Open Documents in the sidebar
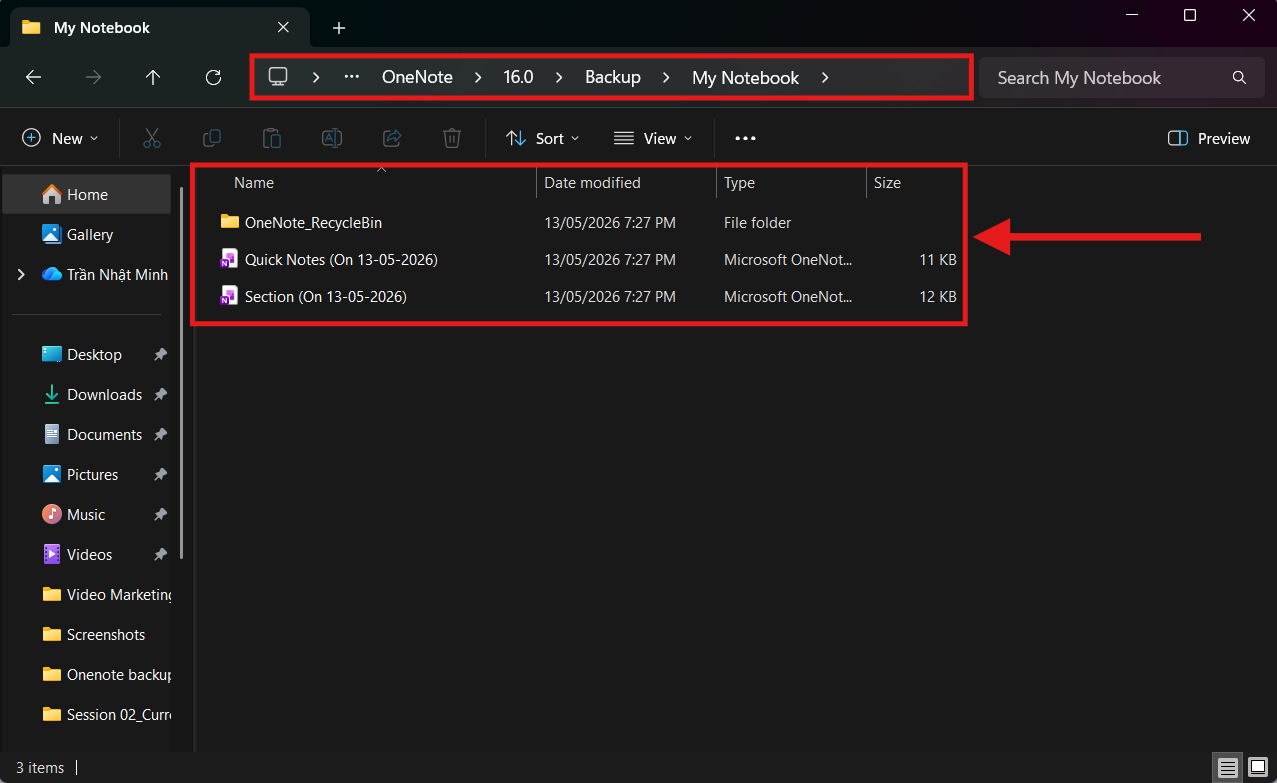 pyautogui.click(x=104, y=435)
